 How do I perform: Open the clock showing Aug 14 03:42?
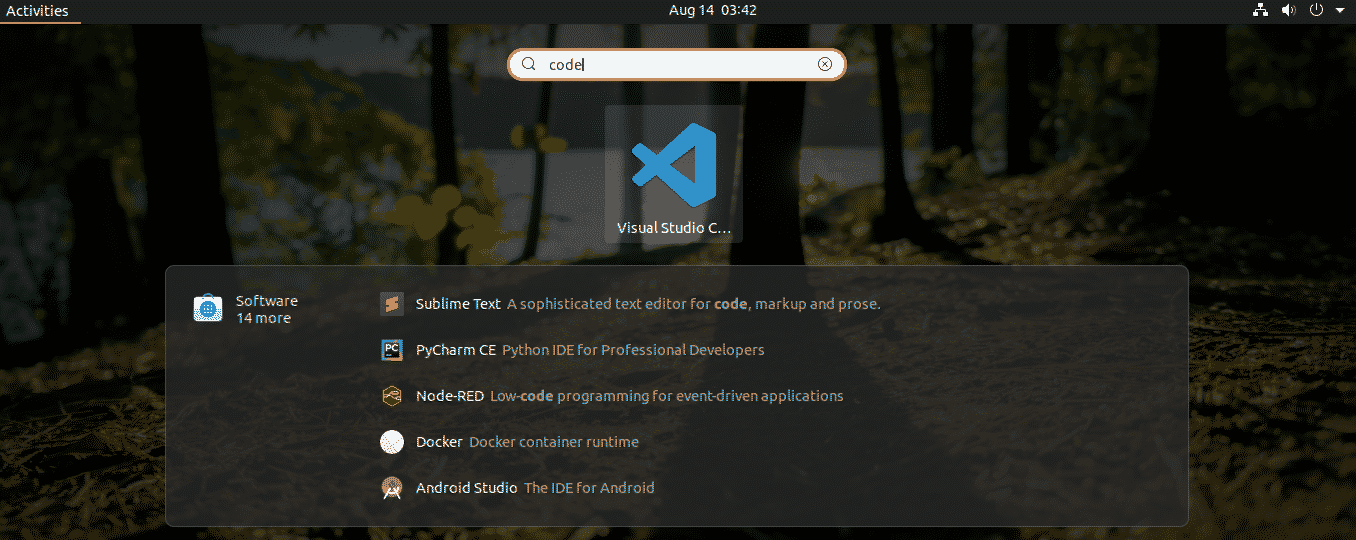point(712,11)
